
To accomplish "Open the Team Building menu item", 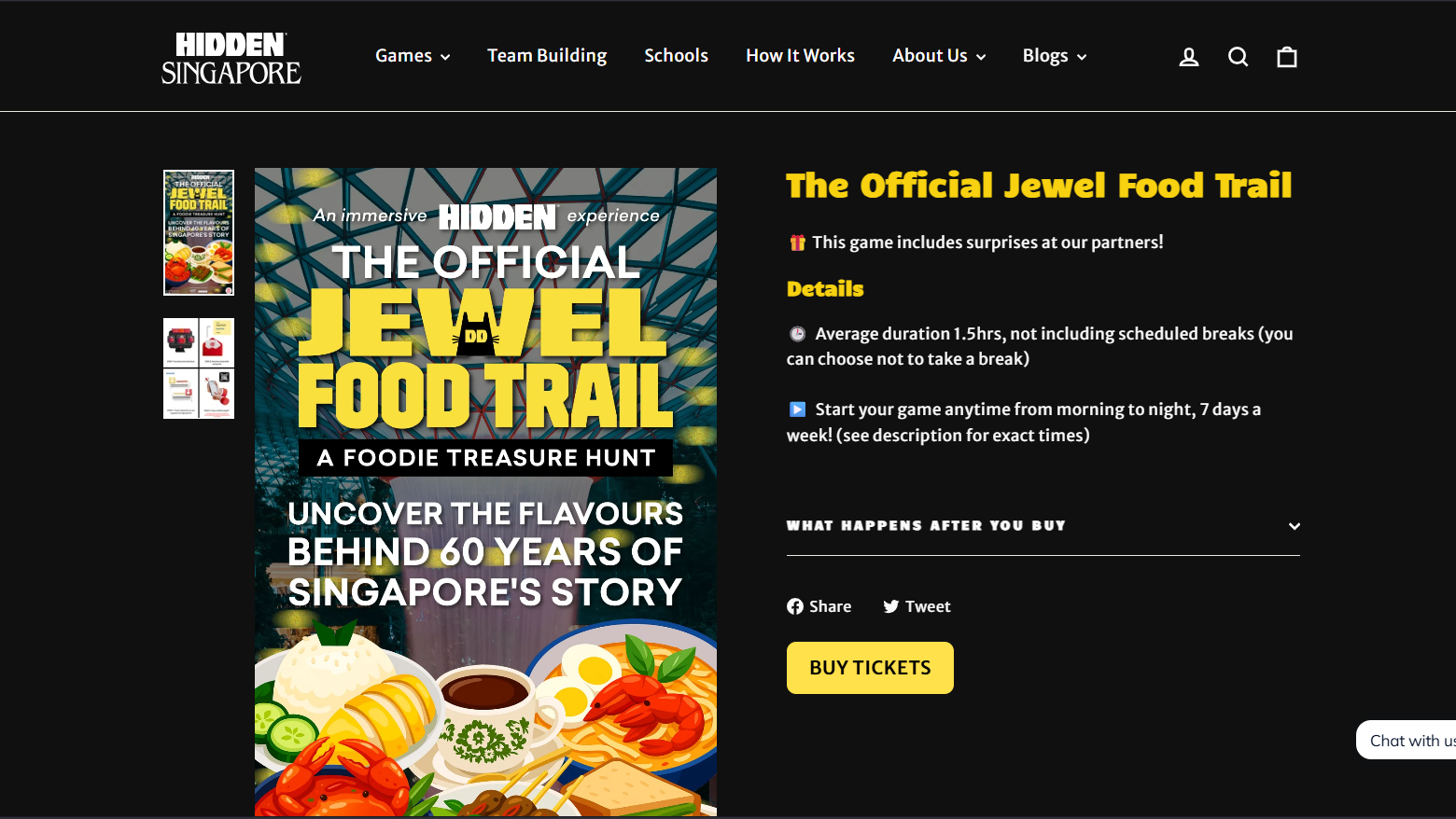I will [x=547, y=56].
